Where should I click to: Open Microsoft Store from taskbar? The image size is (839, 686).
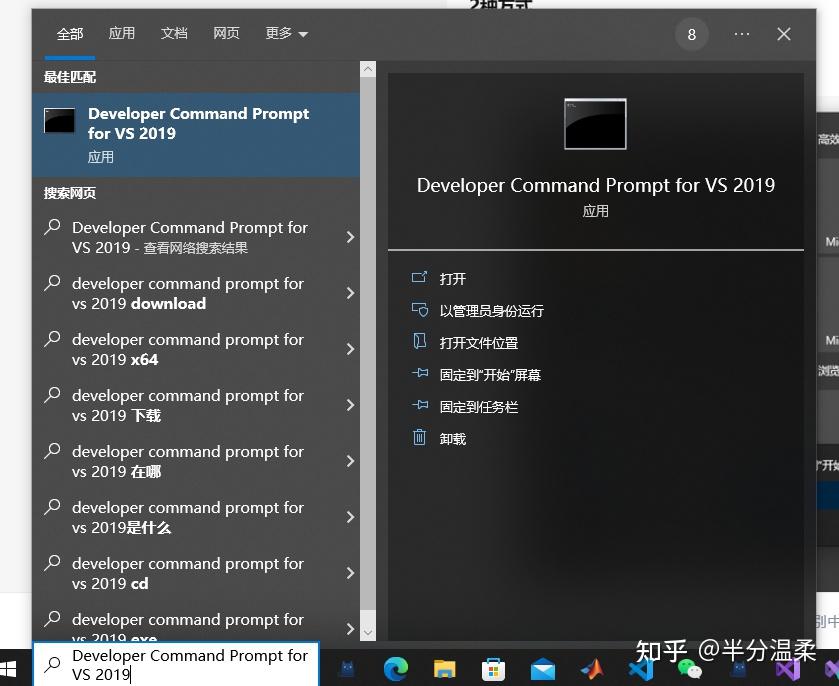(493, 669)
